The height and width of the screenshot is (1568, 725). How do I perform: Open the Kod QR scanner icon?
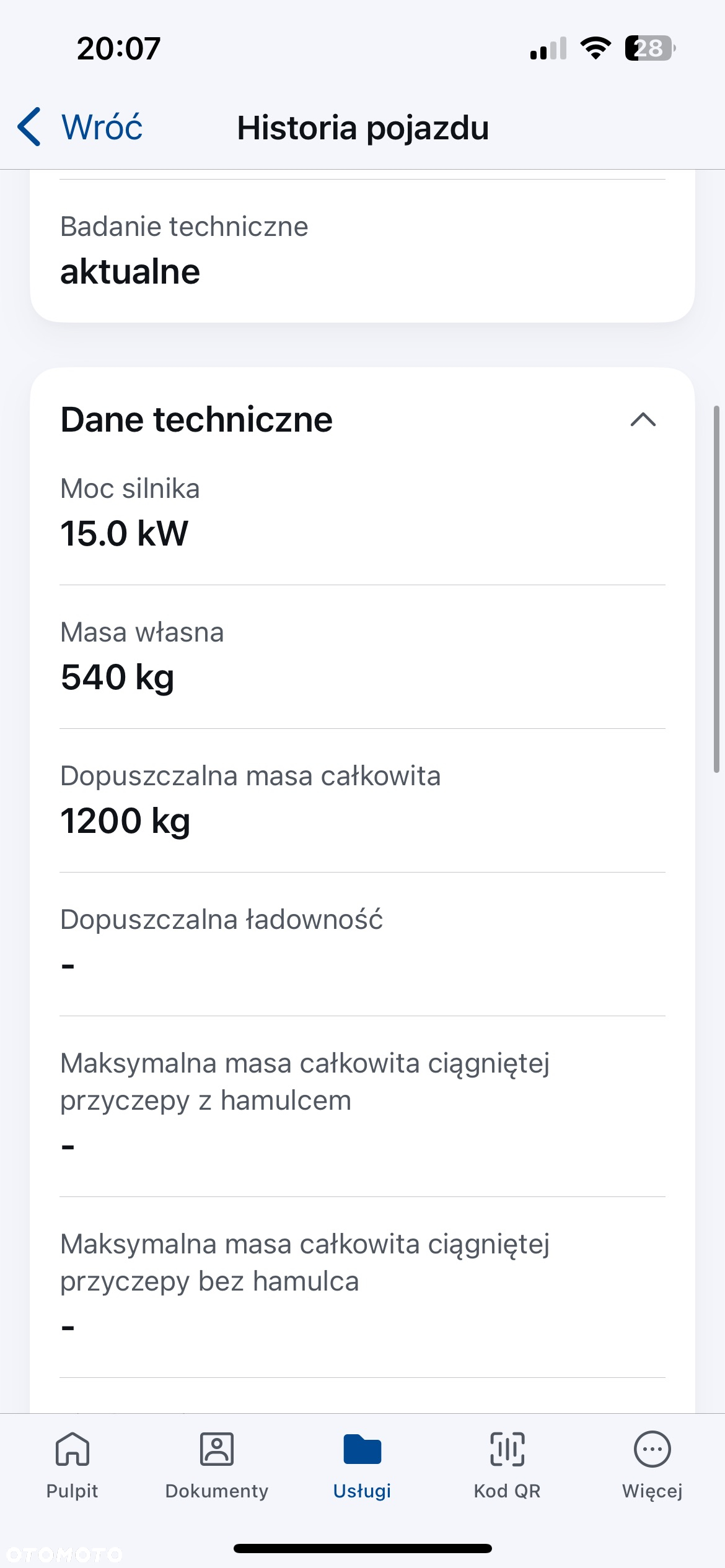(507, 1449)
